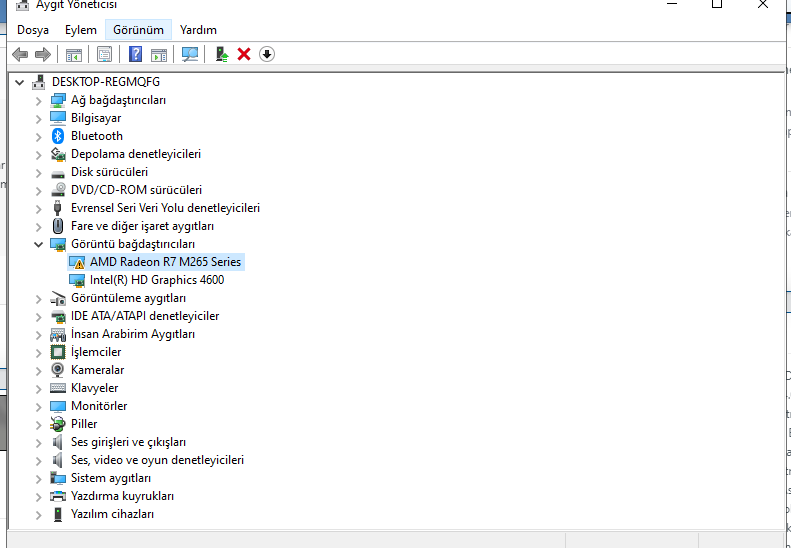This screenshot has height=548, width=791.
Task: Click the Fare mouse category icon
Action: point(58,226)
